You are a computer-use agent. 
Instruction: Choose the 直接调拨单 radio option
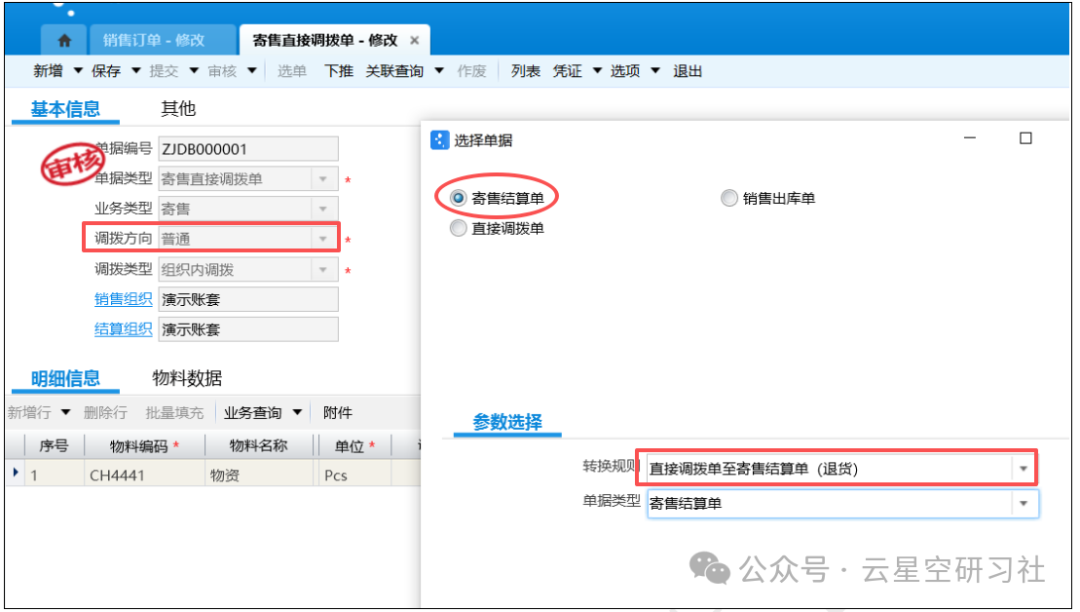458,229
